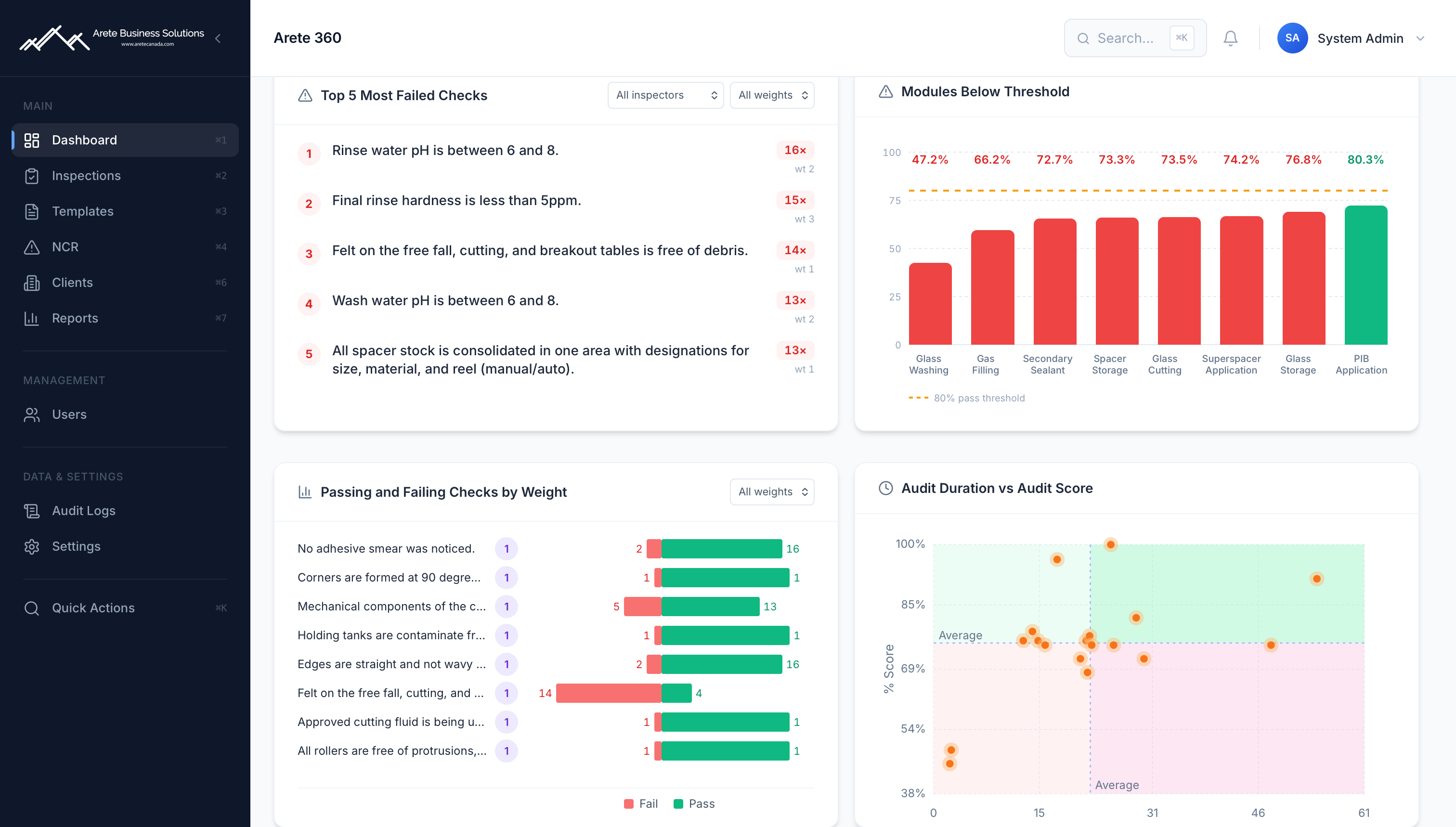The height and width of the screenshot is (827, 1456).
Task: Click the Clients building icon
Action: [x=32, y=283]
